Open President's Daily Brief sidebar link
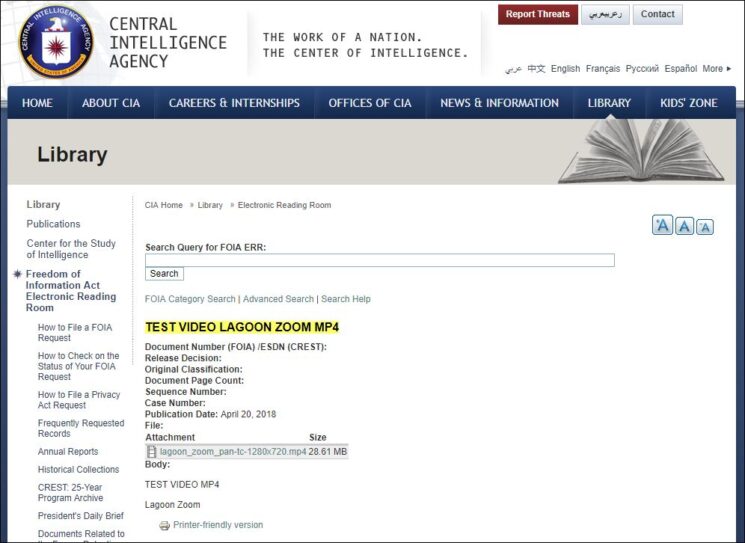 click(x=81, y=516)
